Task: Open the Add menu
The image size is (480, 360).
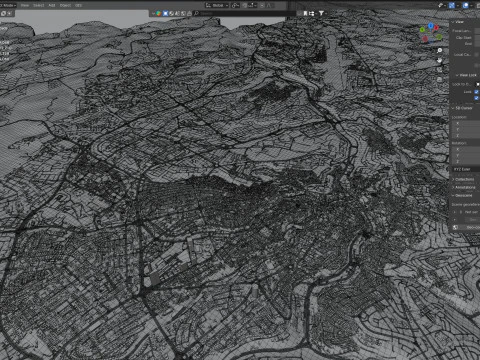Action: click(x=52, y=5)
